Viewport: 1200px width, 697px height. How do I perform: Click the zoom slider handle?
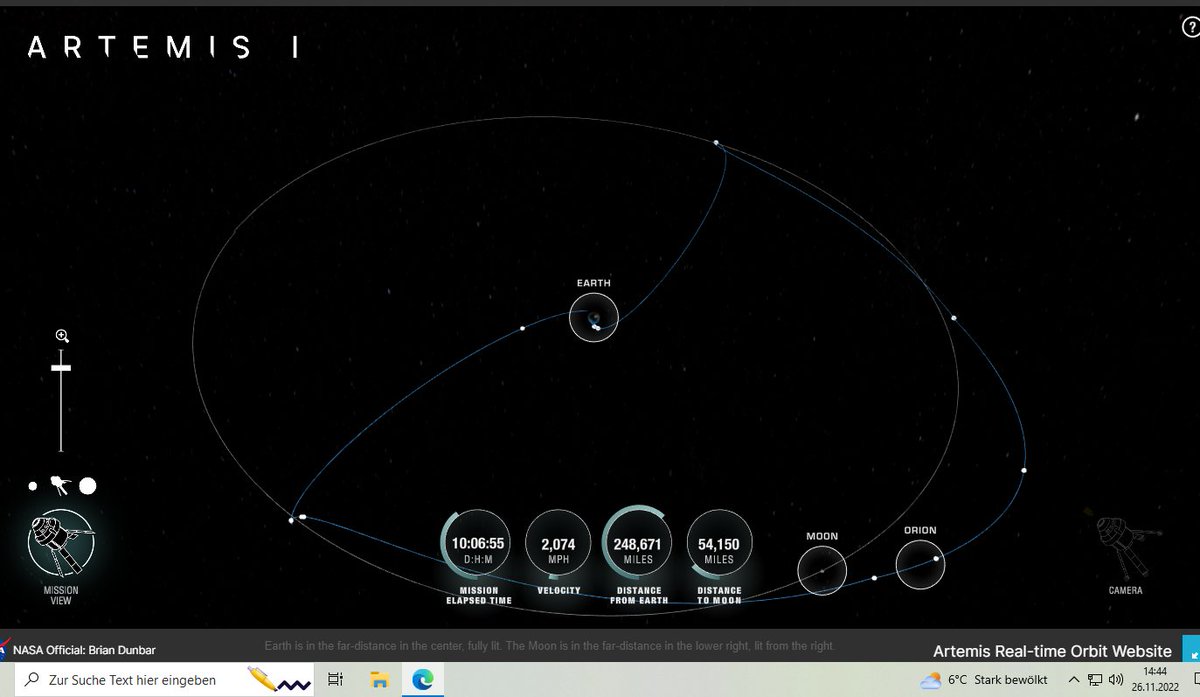point(61,368)
